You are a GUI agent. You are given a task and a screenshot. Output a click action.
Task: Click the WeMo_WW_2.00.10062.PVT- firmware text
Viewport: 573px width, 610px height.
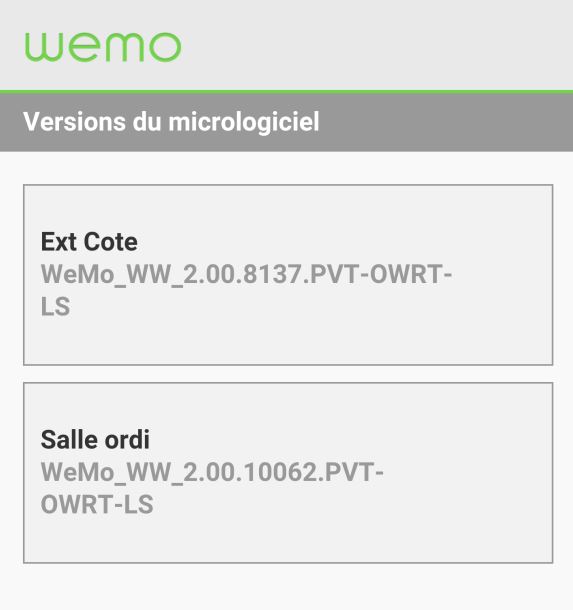[212, 473]
